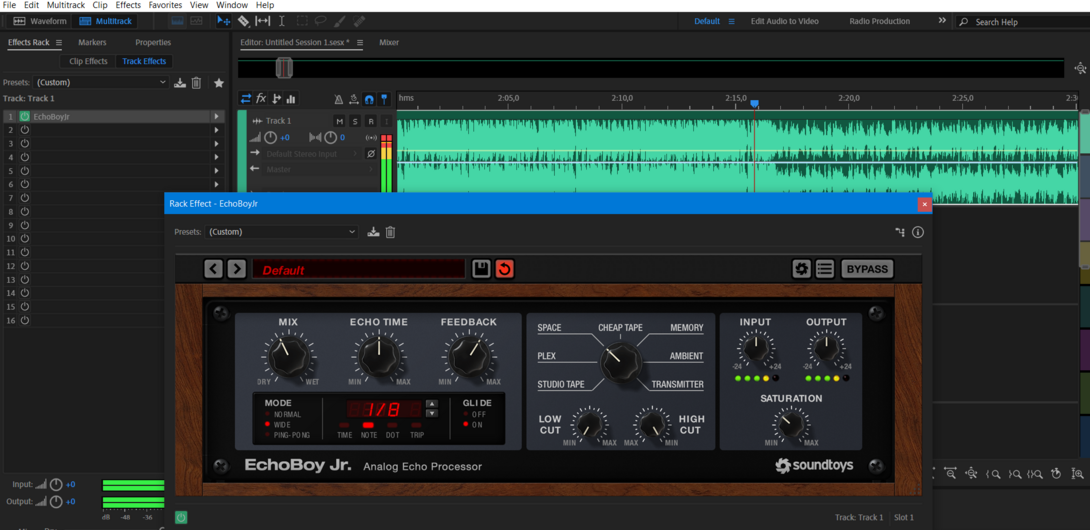Open Effects Rack Presets dropdown
The height and width of the screenshot is (530, 1090).
[100, 83]
